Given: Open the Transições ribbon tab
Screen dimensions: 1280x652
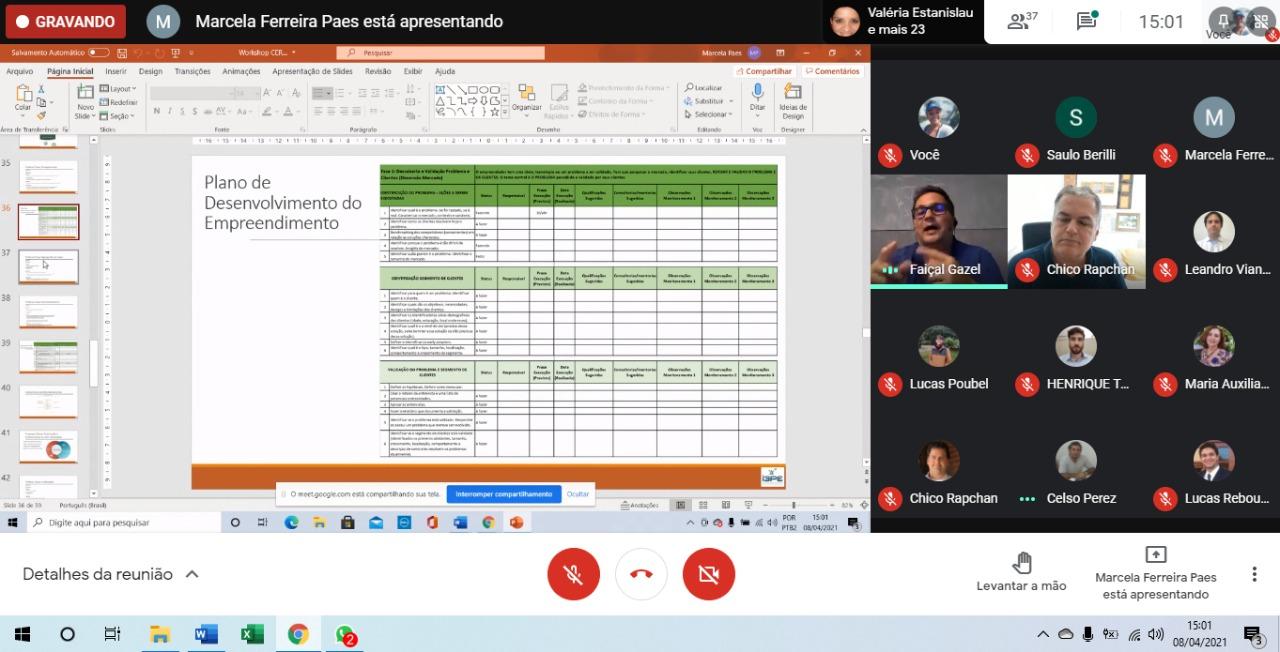Looking at the screenshot, I should tap(192, 71).
